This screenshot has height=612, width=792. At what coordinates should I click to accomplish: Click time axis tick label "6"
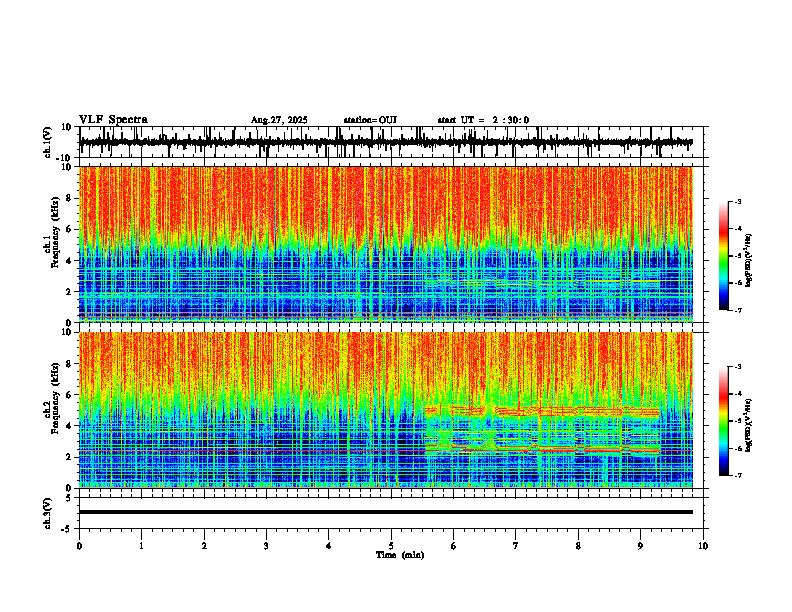(x=453, y=546)
